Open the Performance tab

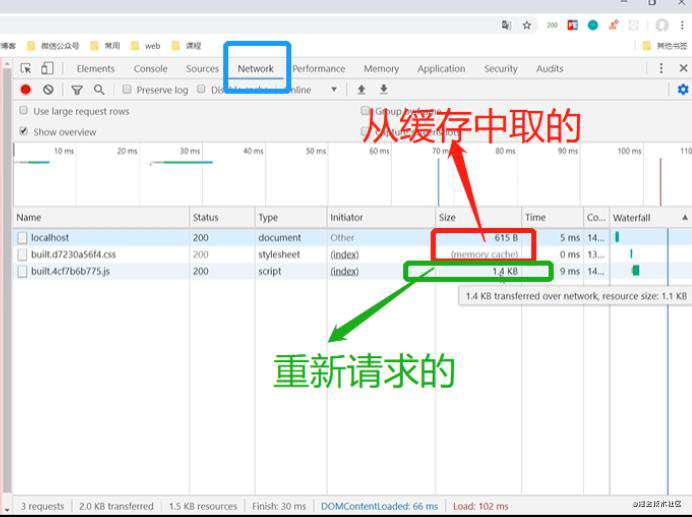click(x=319, y=68)
